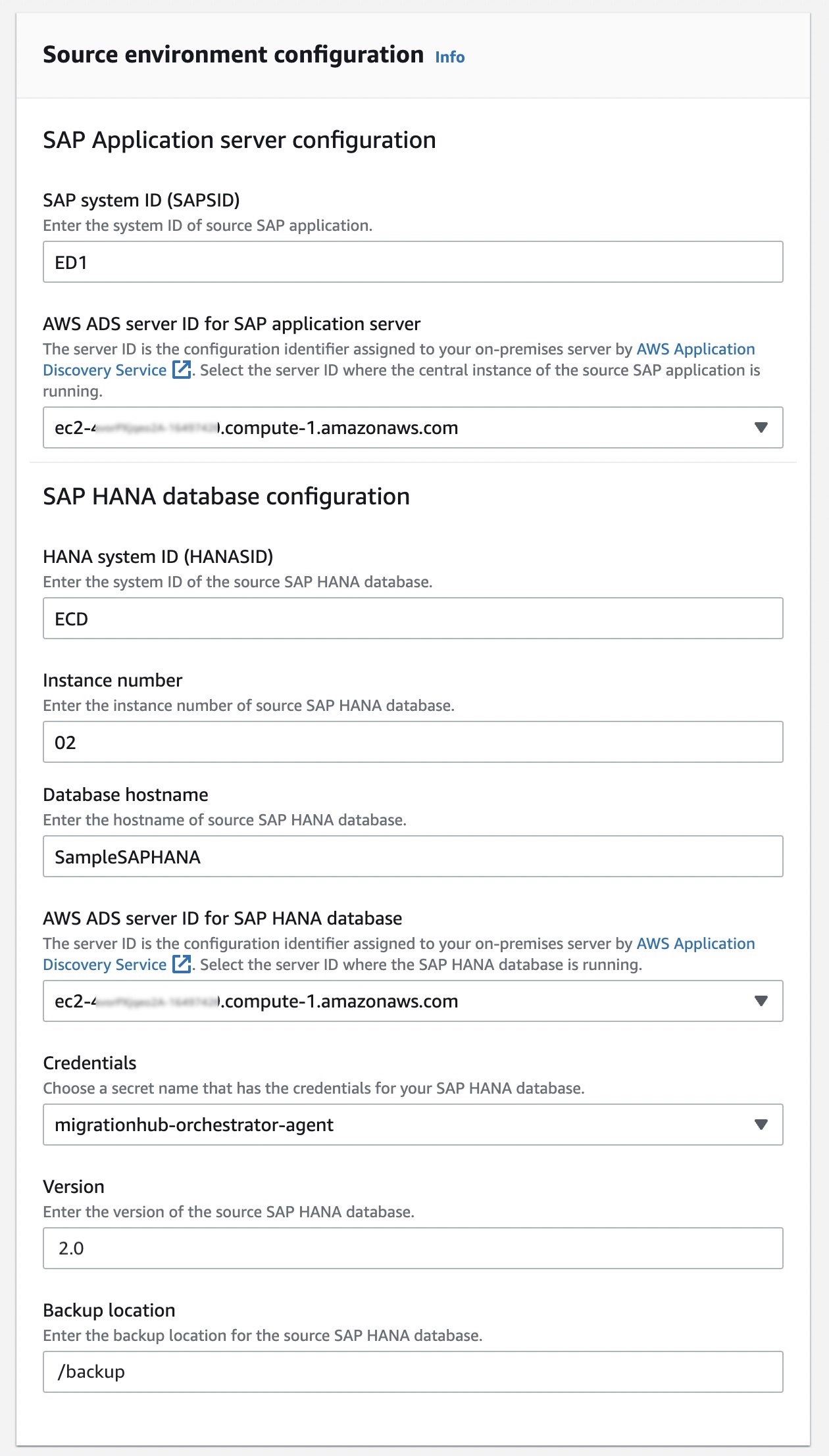Expand the ADS server ID dropdown for SAP HANA database

pos(413,1002)
